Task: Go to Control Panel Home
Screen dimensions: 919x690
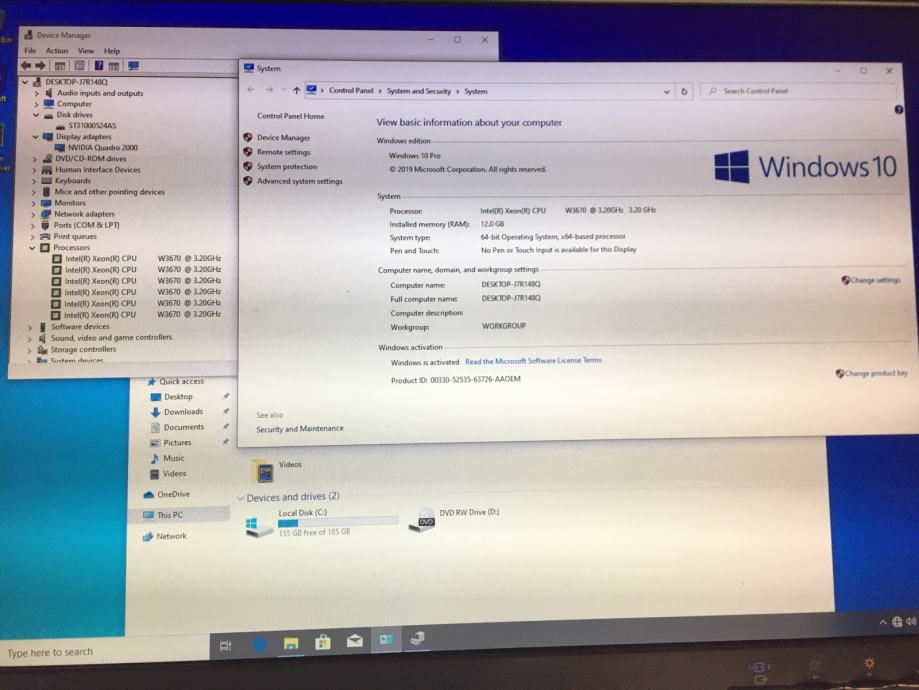Action: pyautogui.click(x=290, y=116)
